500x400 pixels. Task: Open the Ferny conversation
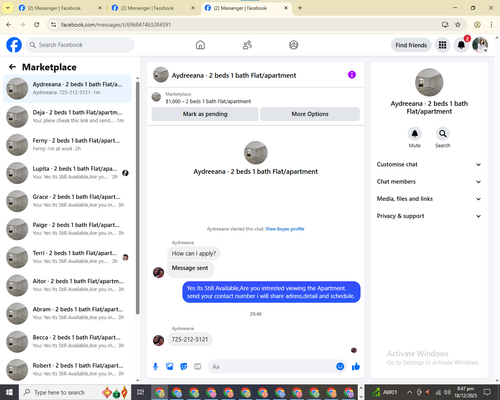click(x=67, y=145)
